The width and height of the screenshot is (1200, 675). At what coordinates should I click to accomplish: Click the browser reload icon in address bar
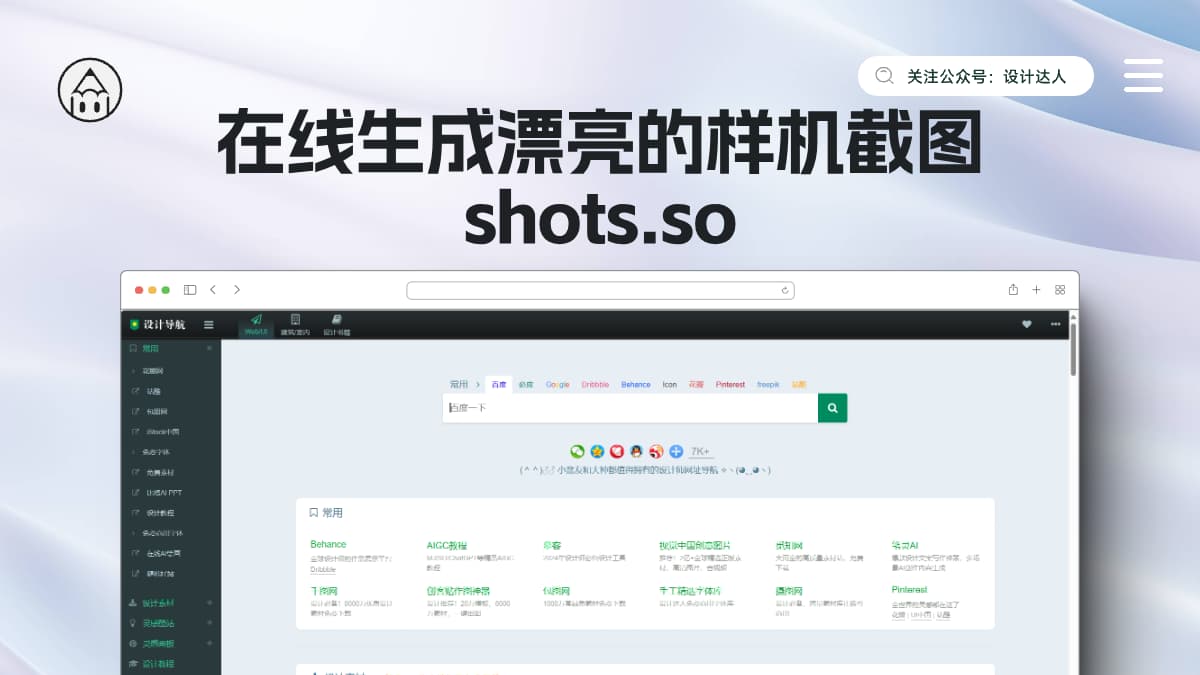786,291
